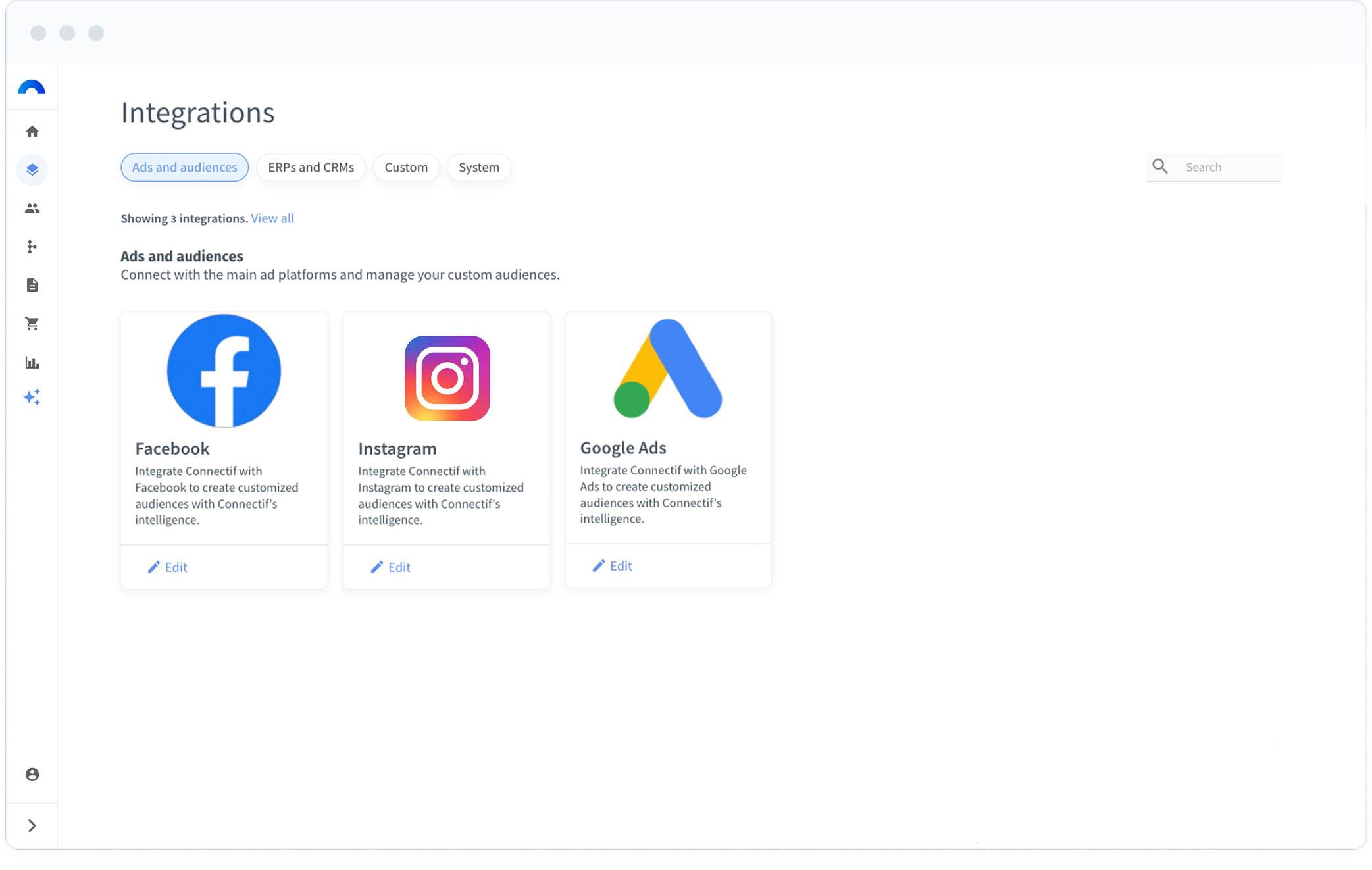This screenshot has width=1372, height=870.
Task: Open the shopping cart icon
Action: point(32,324)
